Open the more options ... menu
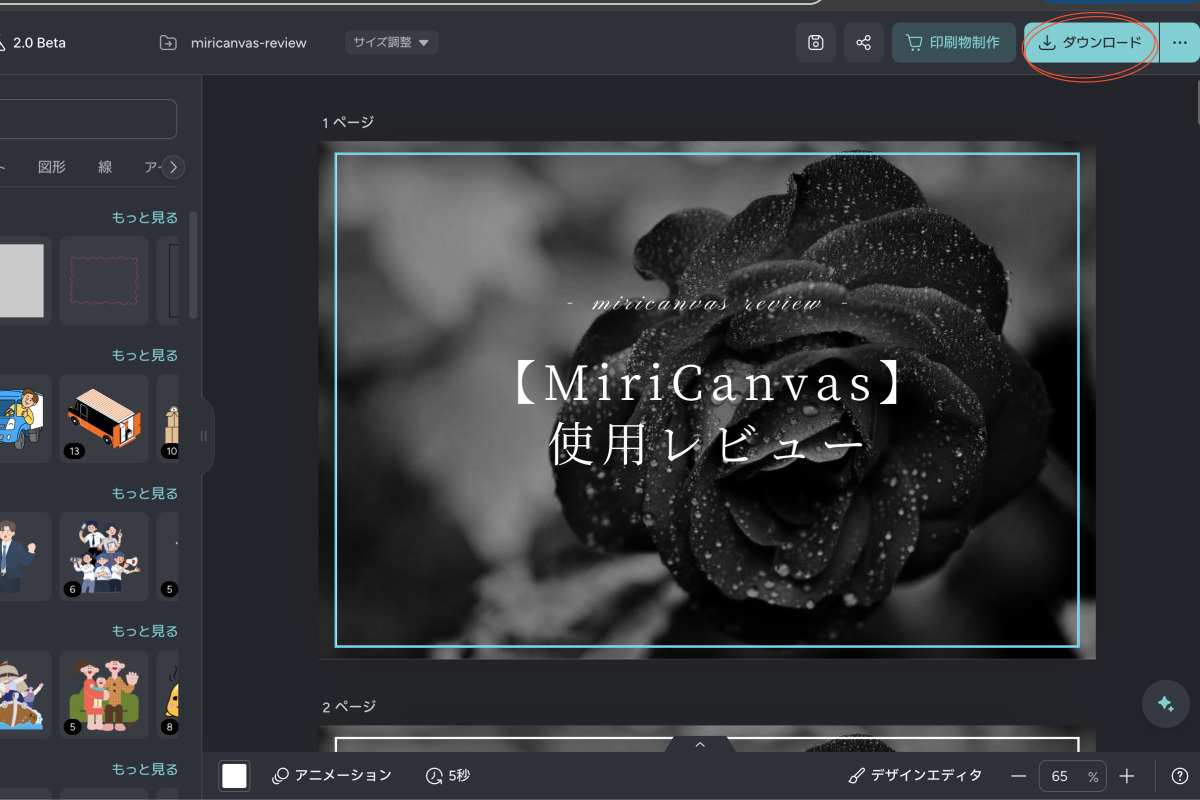This screenshot has width=1200, height=800. (1182, 42)
